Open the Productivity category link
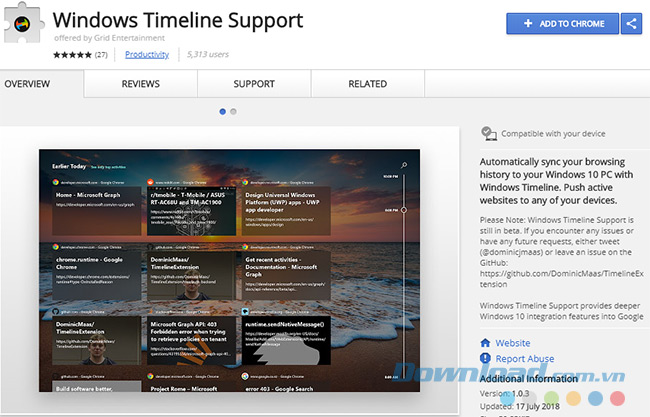650x417 pixels. (147, 54)
